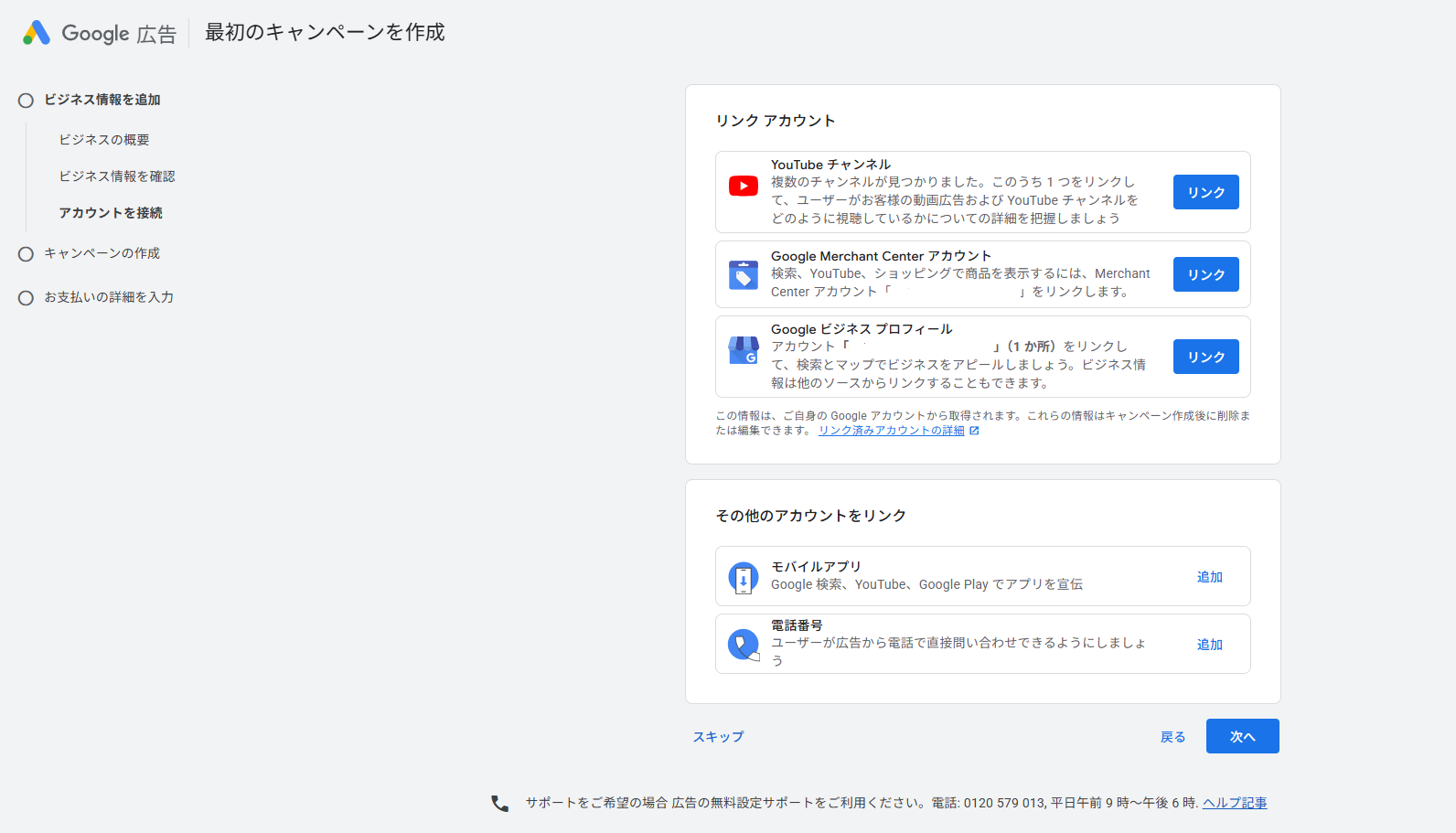This screenshot has height=833, width=1456.
Task: Click the Google Ads logo icon
Action: (37, 33)
